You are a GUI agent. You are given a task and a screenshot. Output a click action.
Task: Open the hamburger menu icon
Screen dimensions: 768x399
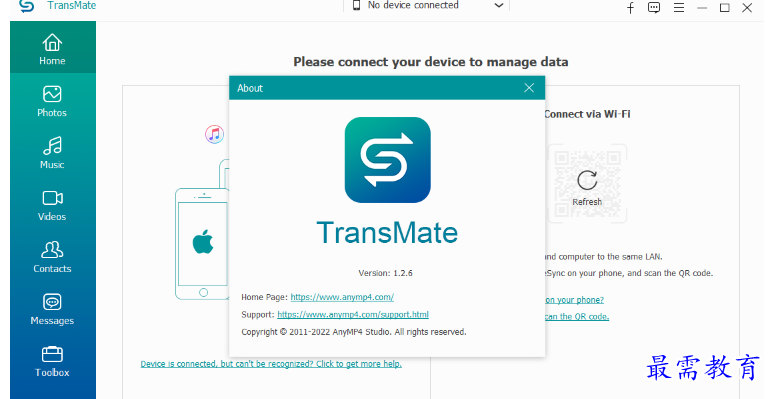(x=679, y=7)
